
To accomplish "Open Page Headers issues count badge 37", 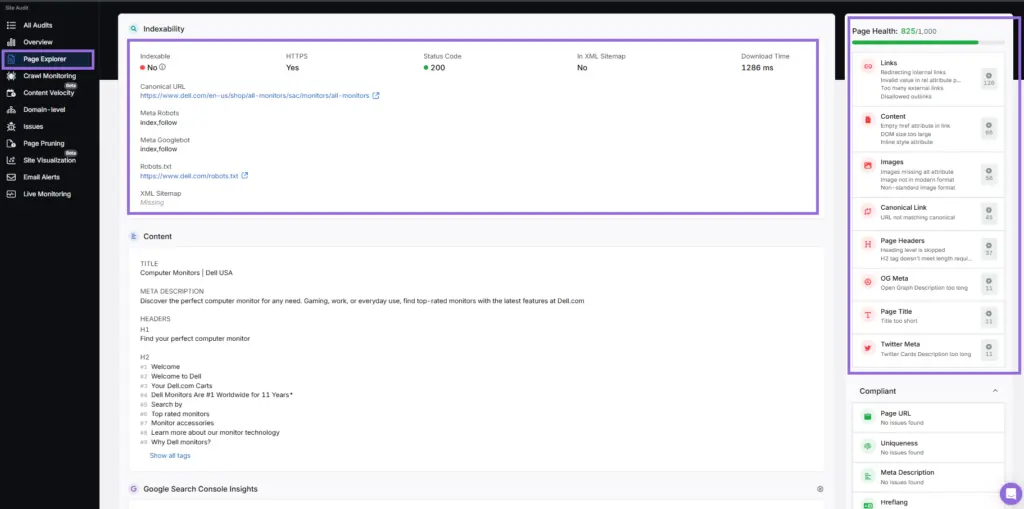I will coord(989,249).
